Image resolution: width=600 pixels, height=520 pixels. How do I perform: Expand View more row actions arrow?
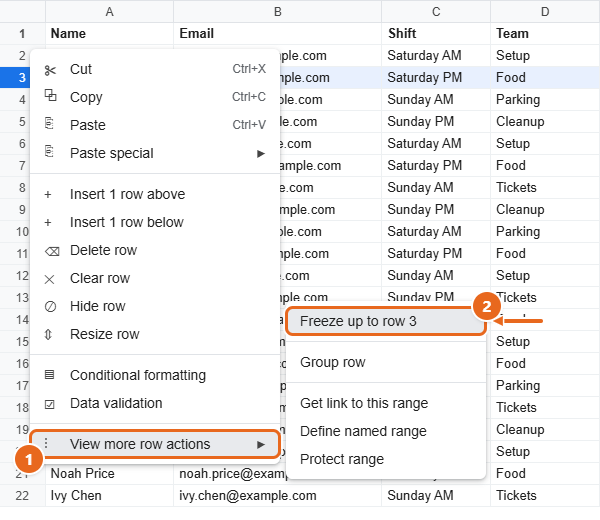[261, 445]
